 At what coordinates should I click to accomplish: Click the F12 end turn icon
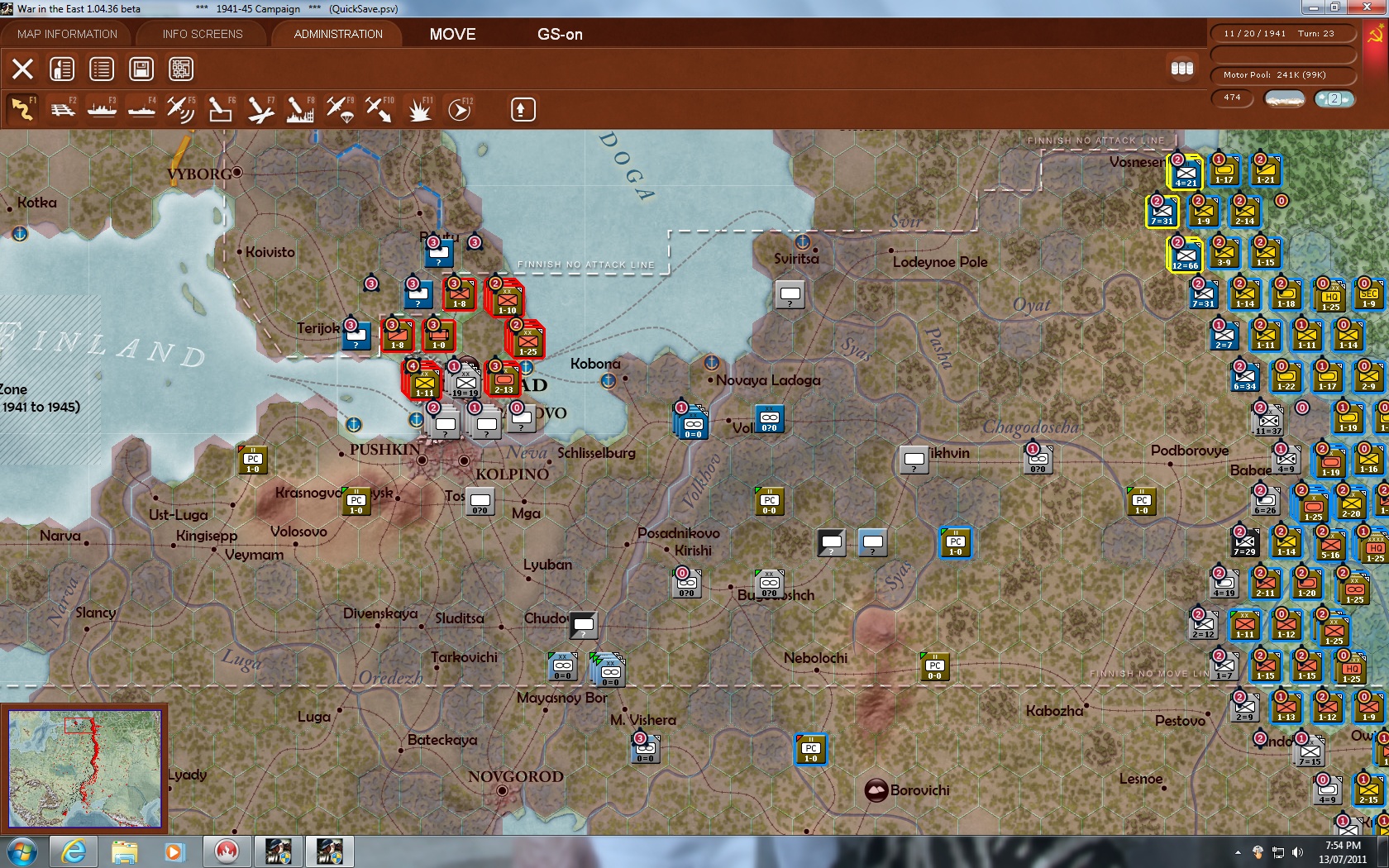(460, 109)
